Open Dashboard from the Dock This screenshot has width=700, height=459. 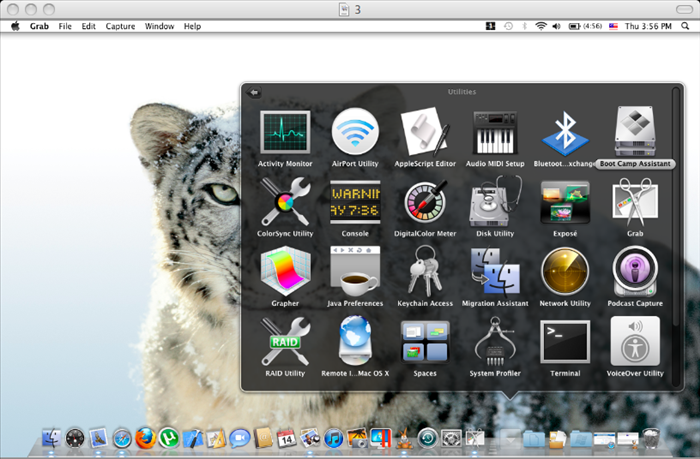tap(75, 438)
